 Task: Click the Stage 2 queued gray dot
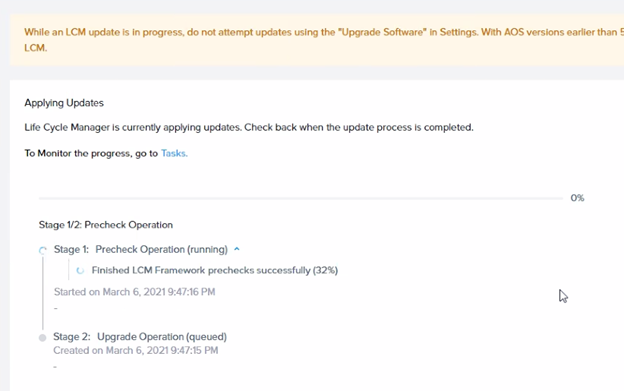(43, 338)
